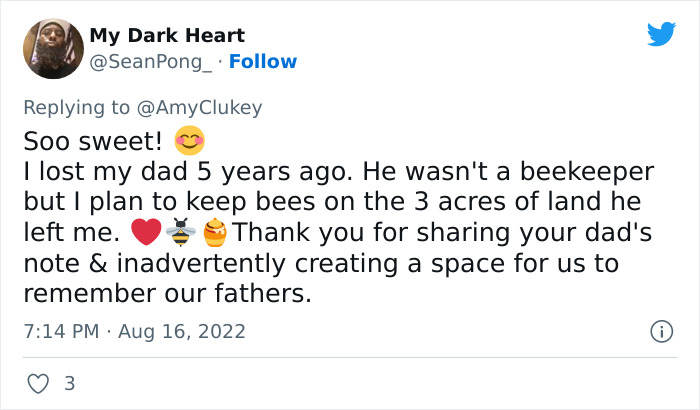Click the 'remember our fathers' line
The image size is (700, 410).
pyautogui.click(x=166, y=295)
